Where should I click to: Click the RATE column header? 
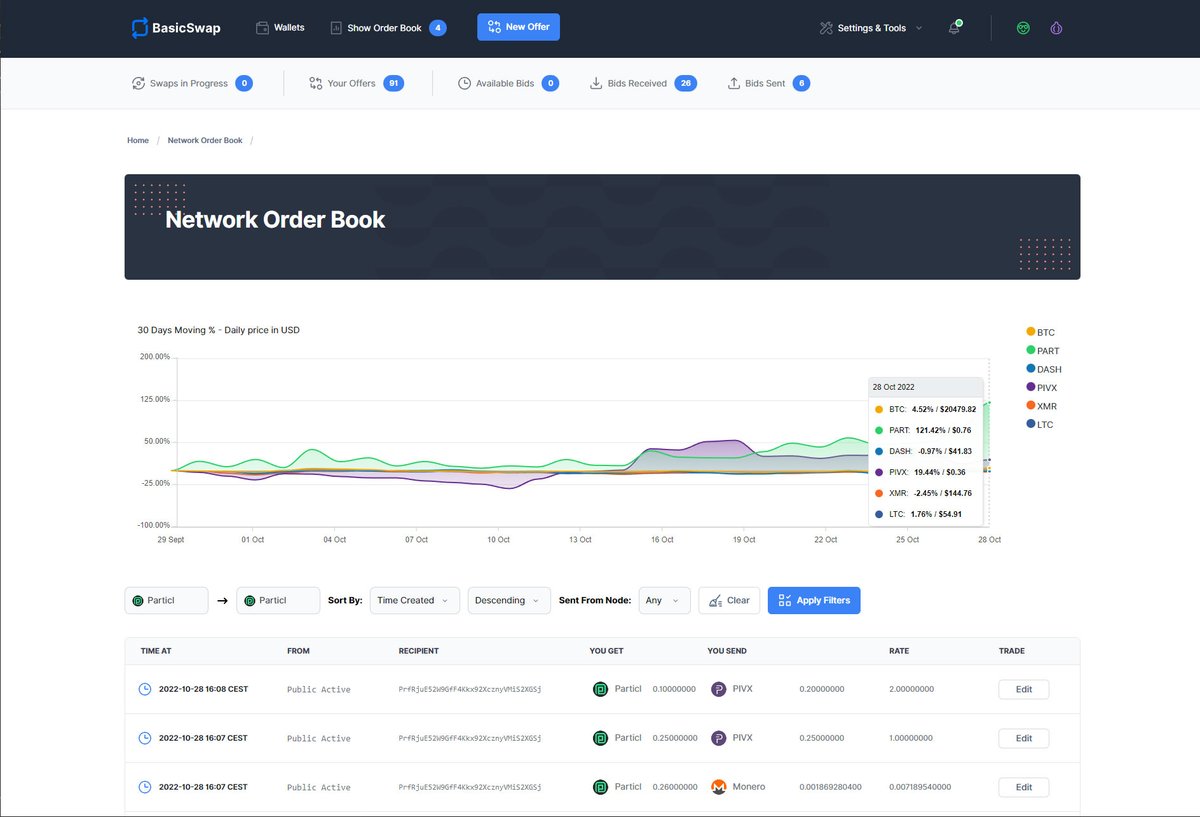(x=899, y=651)
